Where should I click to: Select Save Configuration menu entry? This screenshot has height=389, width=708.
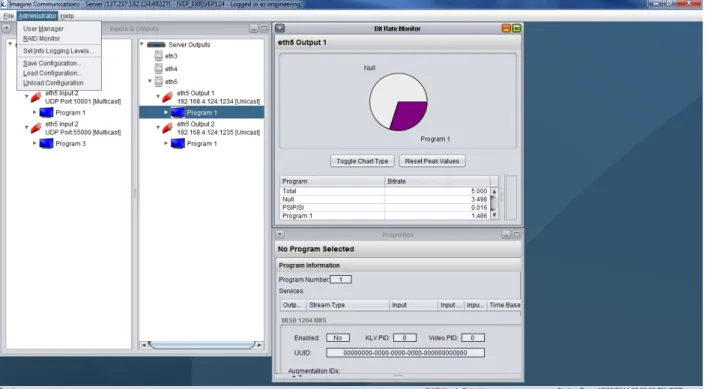click(x=52, y=63)
